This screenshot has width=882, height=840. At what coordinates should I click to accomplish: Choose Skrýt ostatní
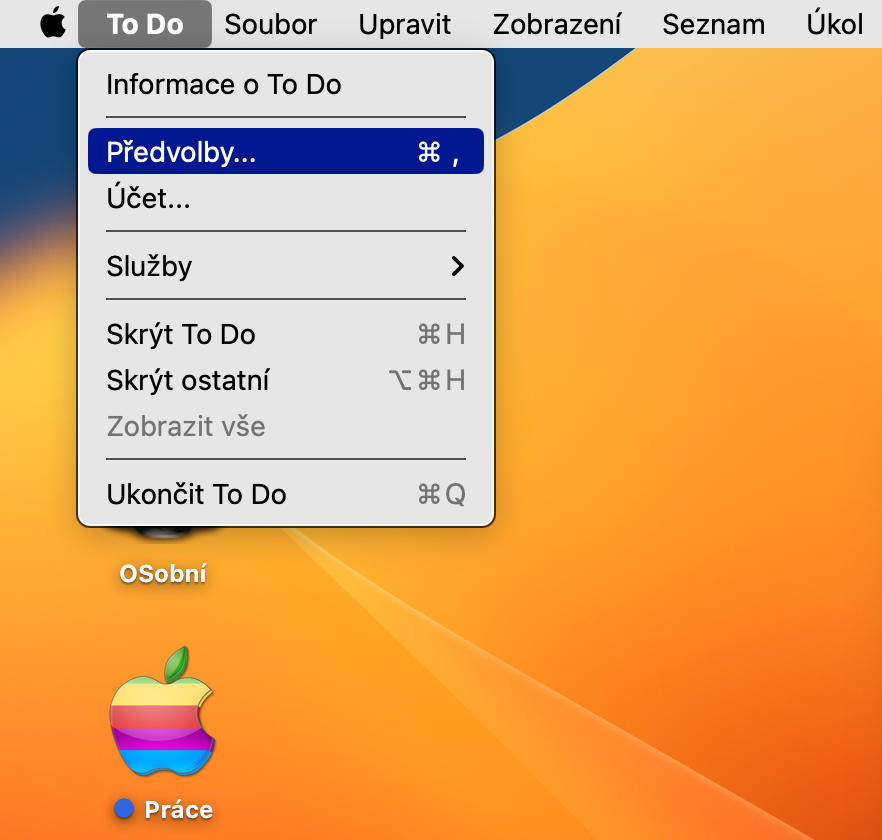(286, 380)
